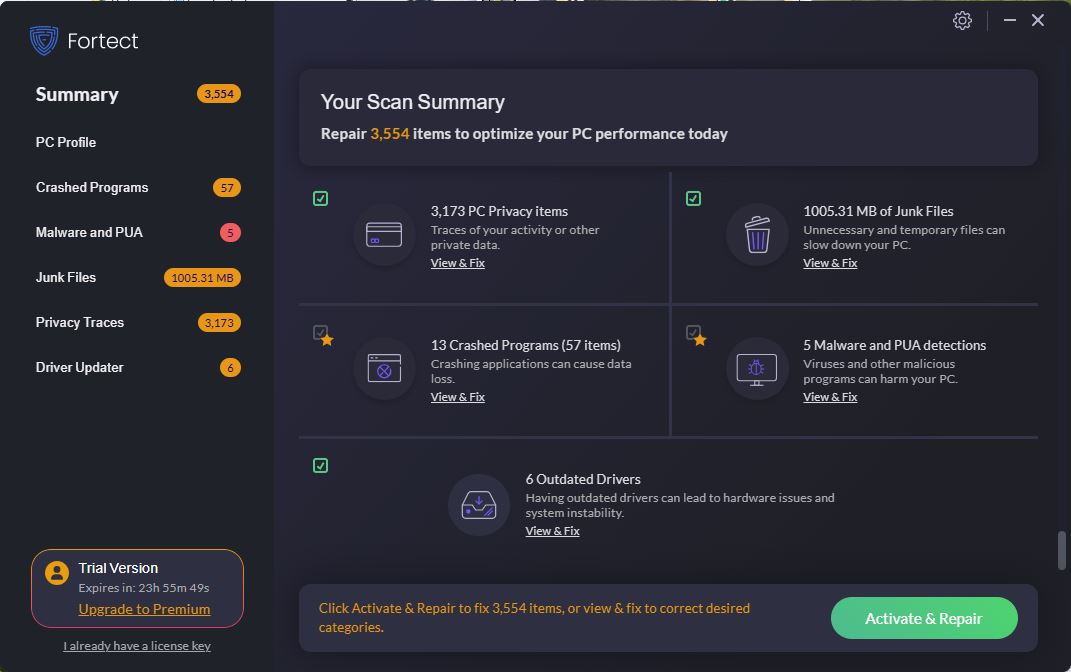The width and height of the screenshot is (1071, 672).
Task: Click the PC Privacy card icon
Action: pos(384,235)
